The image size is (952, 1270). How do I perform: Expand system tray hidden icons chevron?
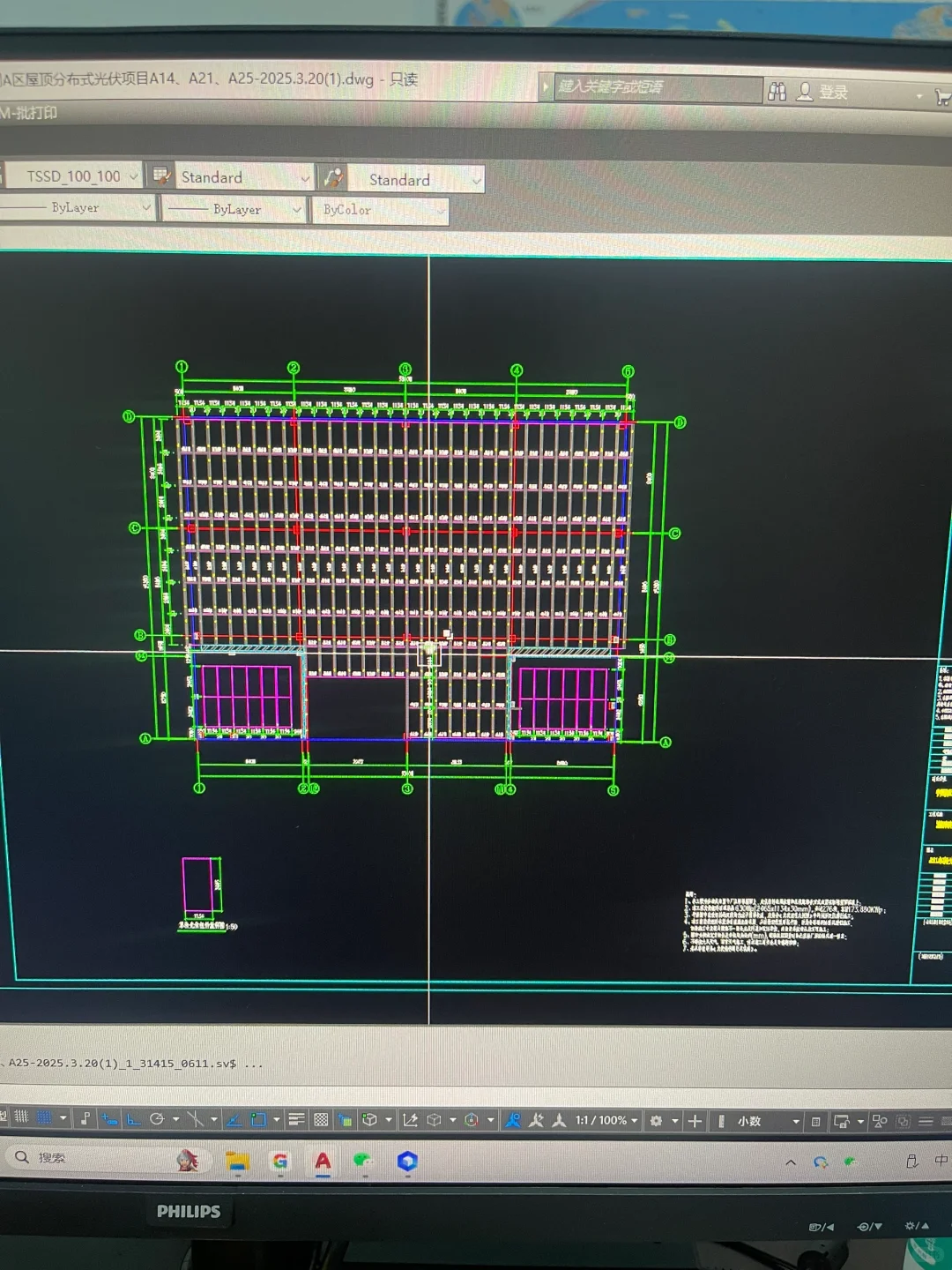(791, 1162)
